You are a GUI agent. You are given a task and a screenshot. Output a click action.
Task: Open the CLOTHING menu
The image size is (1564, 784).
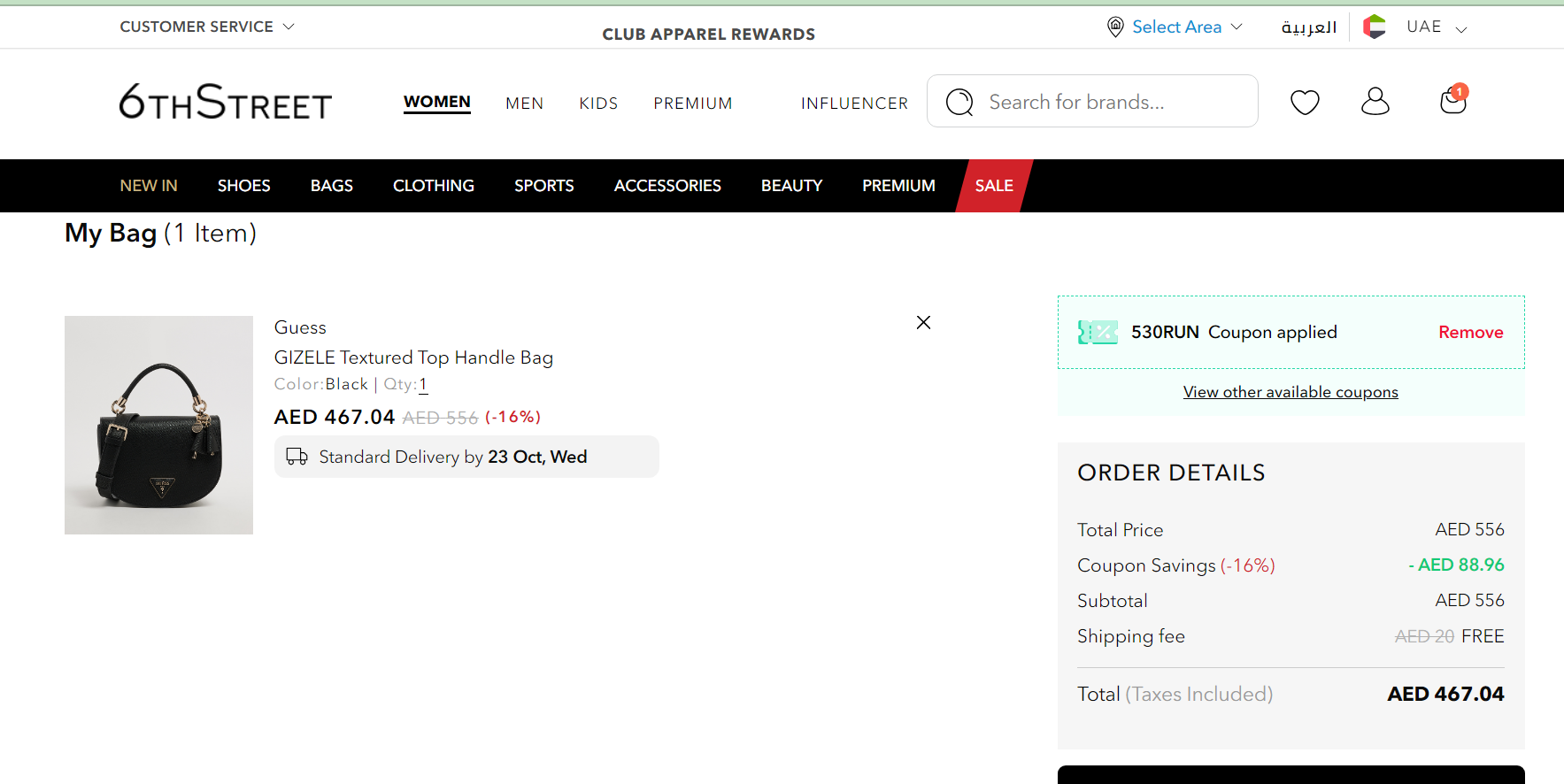434,186
